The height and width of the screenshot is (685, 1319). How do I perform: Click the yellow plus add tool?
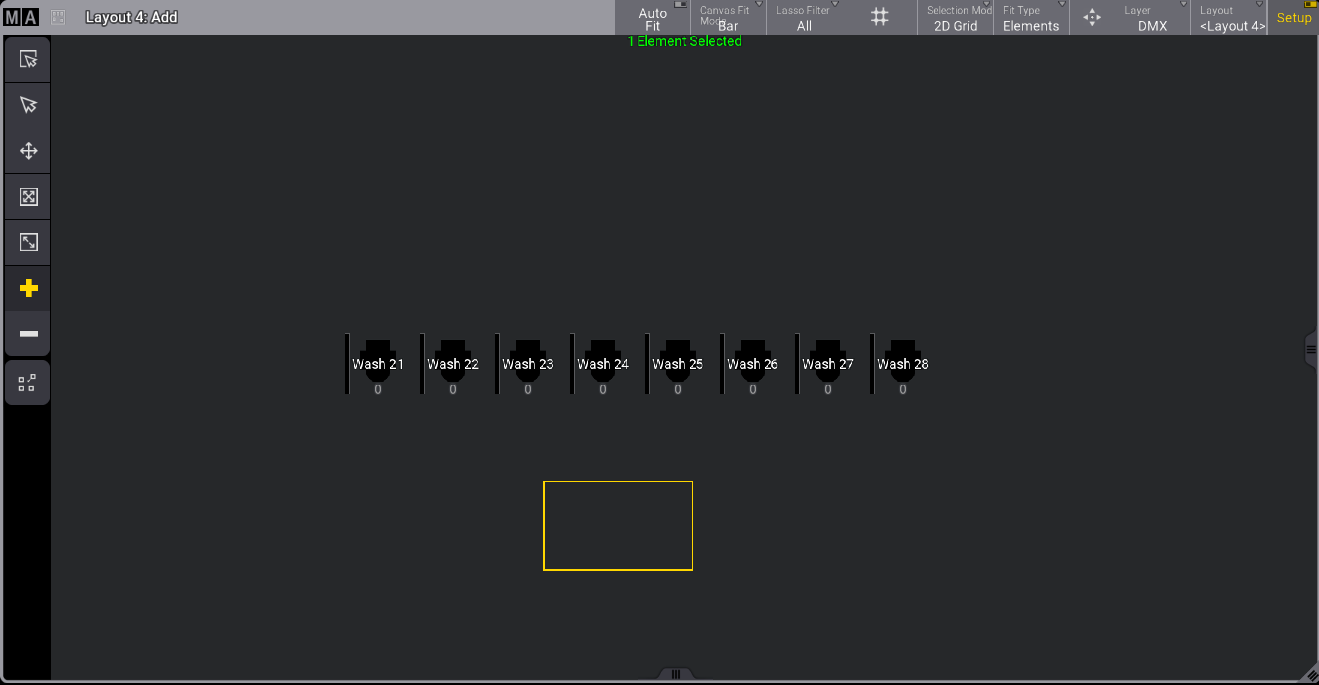(x=28, y=288)
